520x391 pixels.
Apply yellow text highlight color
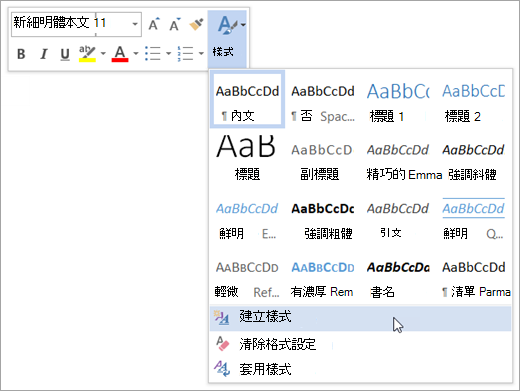87,54
